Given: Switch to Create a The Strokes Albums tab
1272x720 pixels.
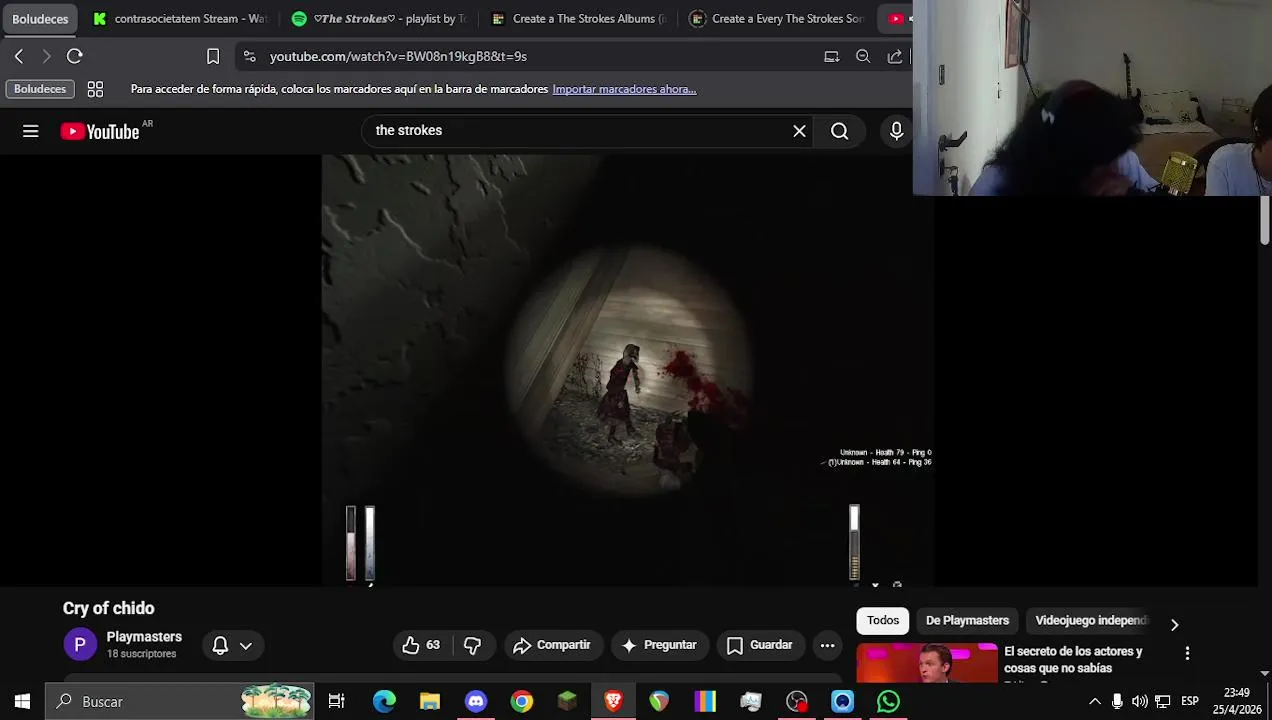Looking at the screenshot, I should 578,18.
